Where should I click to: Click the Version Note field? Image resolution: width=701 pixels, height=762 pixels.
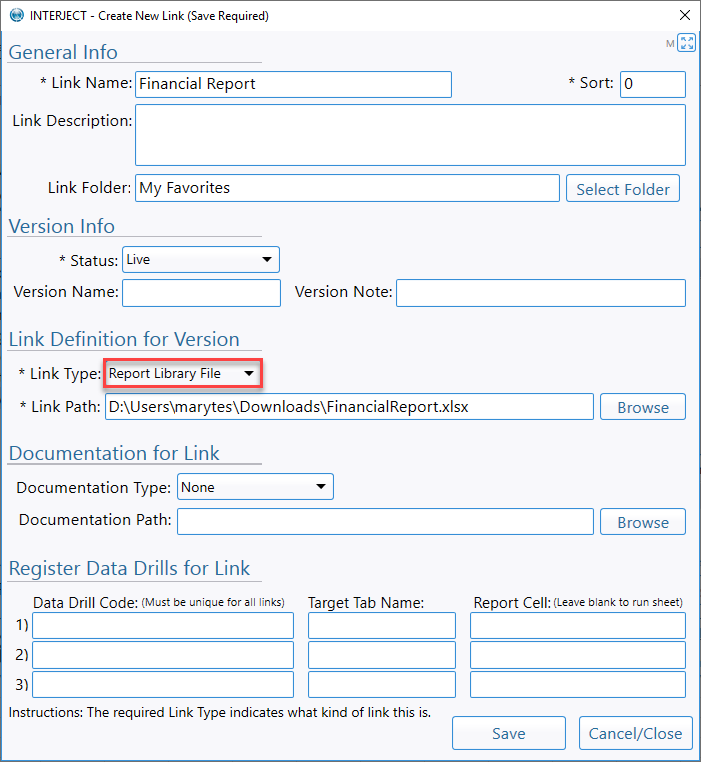point(541,293)
